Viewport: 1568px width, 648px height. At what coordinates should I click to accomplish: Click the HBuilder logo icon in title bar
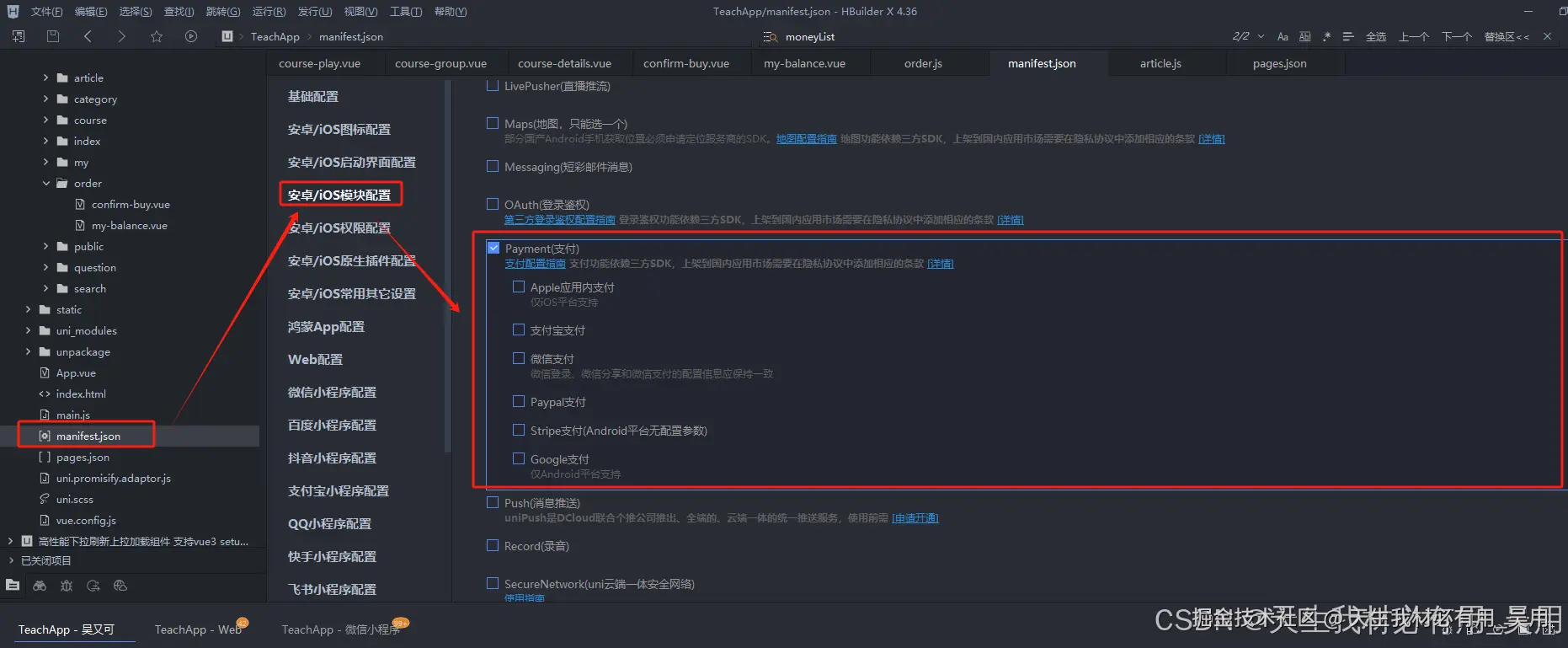coord(13,12)
